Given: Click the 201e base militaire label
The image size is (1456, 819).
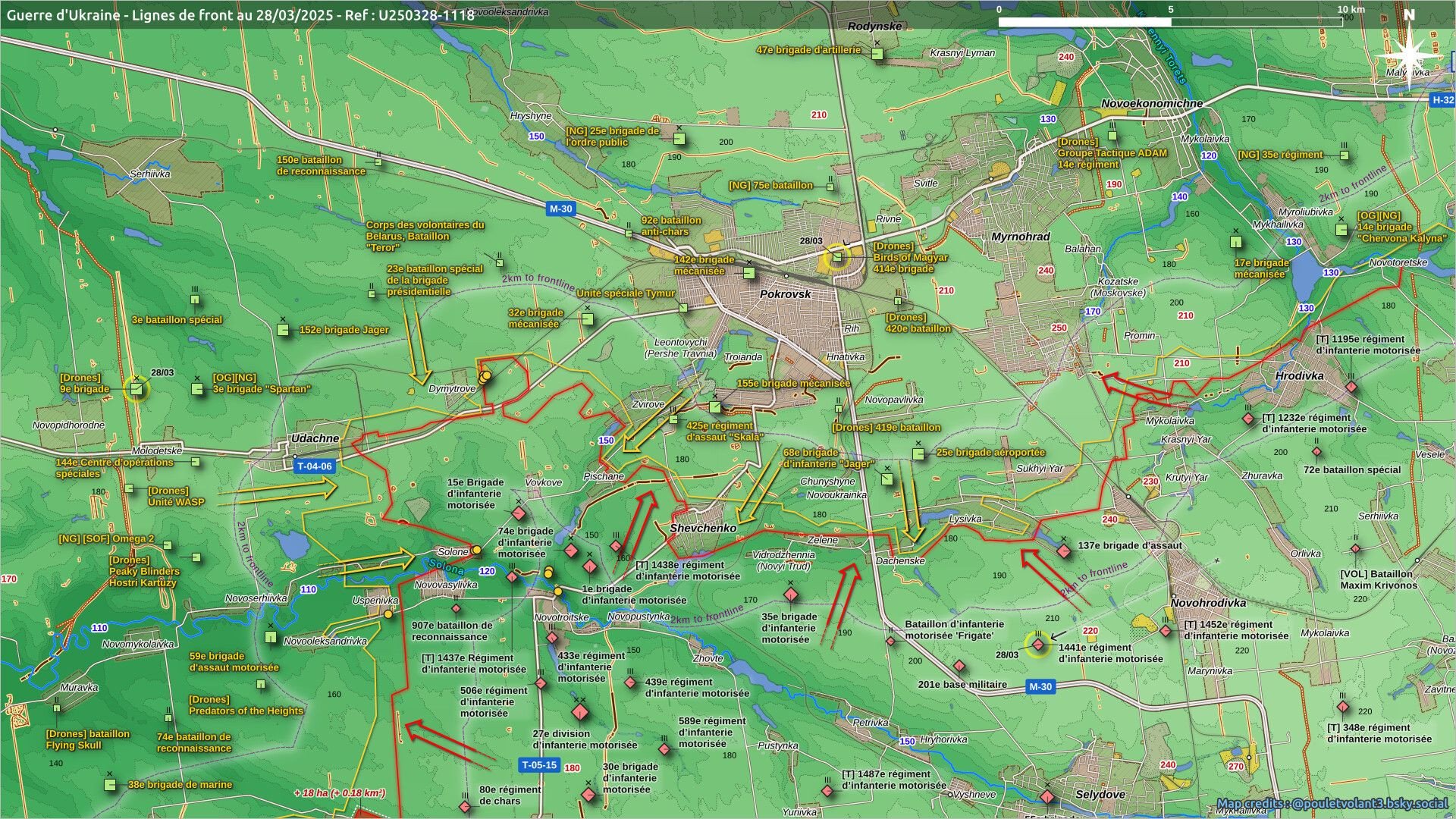Looking at the screenshot, I should (x=962, y=684).
